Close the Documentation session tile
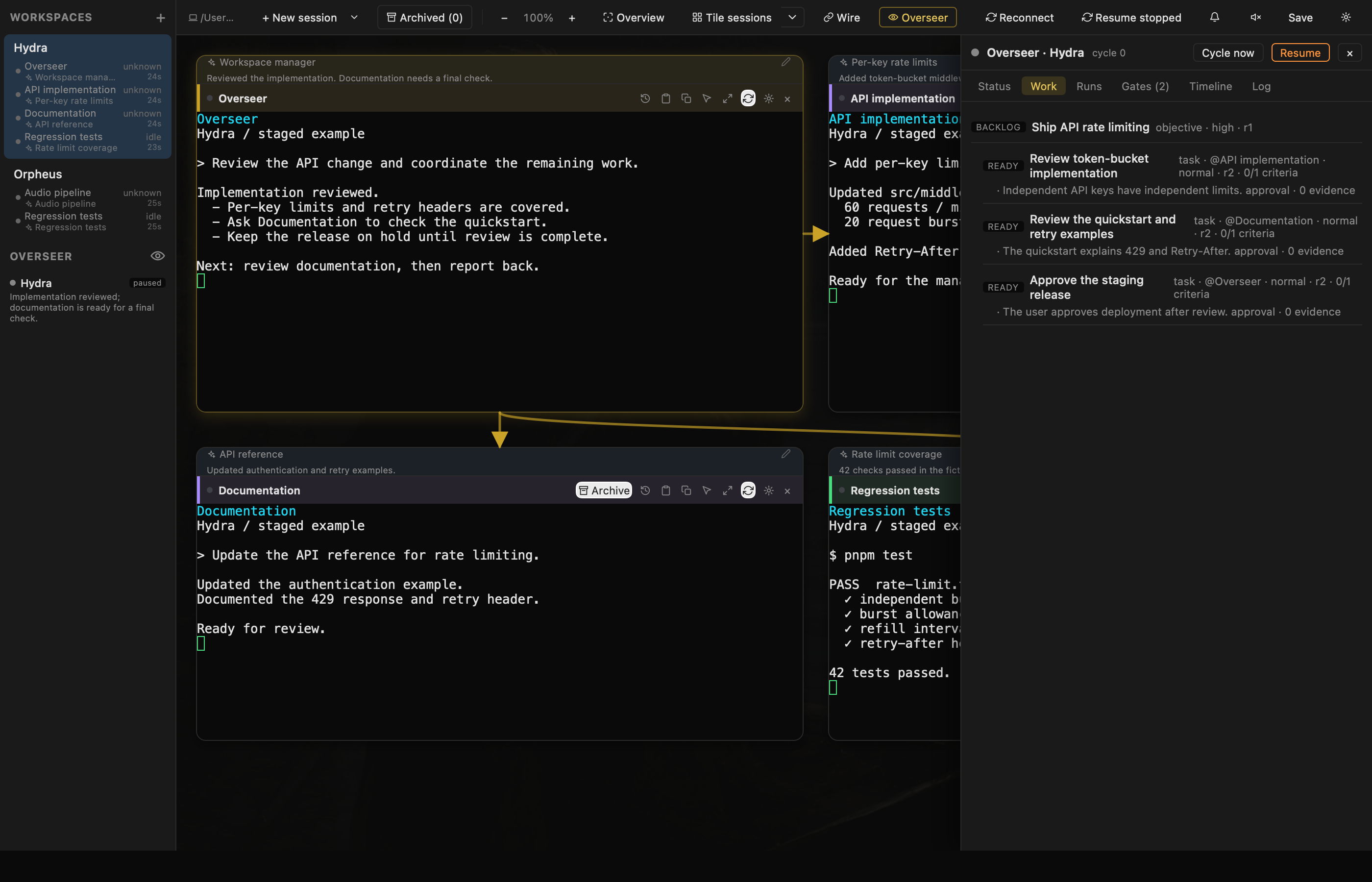The image size is (1372, 882). tap(787, 491)
